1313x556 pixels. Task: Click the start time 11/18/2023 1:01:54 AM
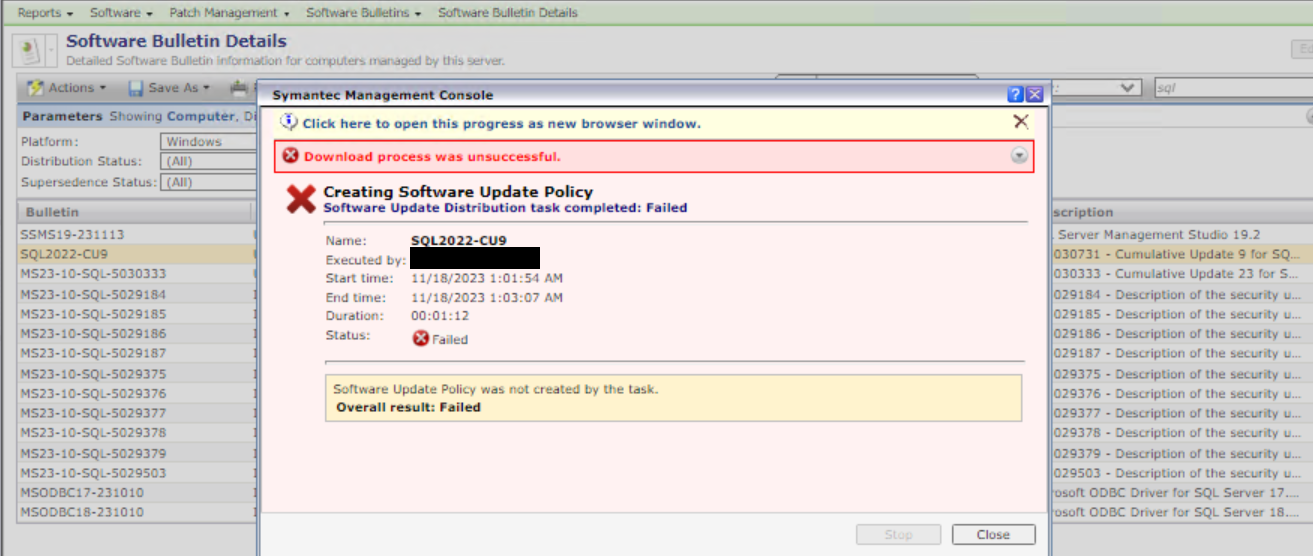[x=487, y=278]
